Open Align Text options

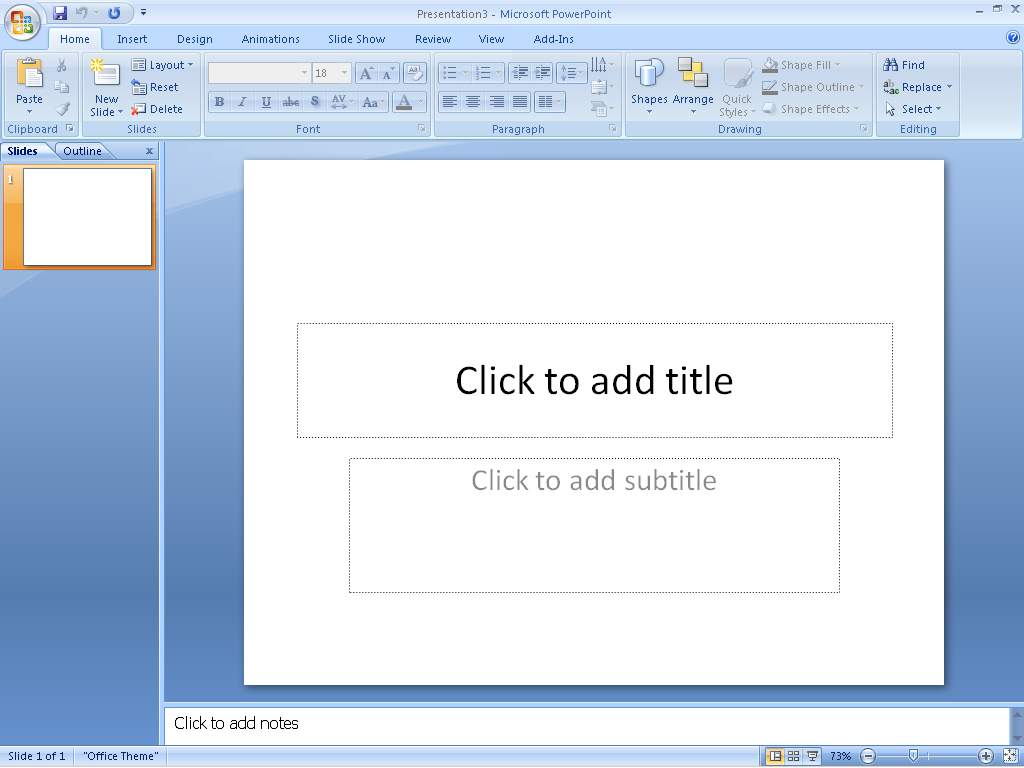pyautogui.click(x=601, y=87)
